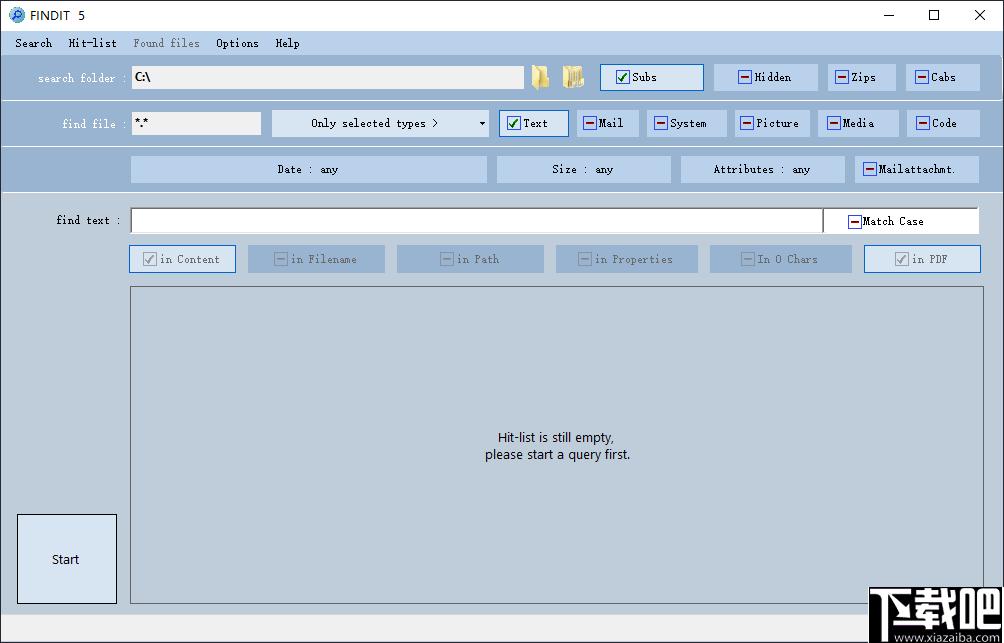Open the Hit-list menu

[x=93, y=44]
